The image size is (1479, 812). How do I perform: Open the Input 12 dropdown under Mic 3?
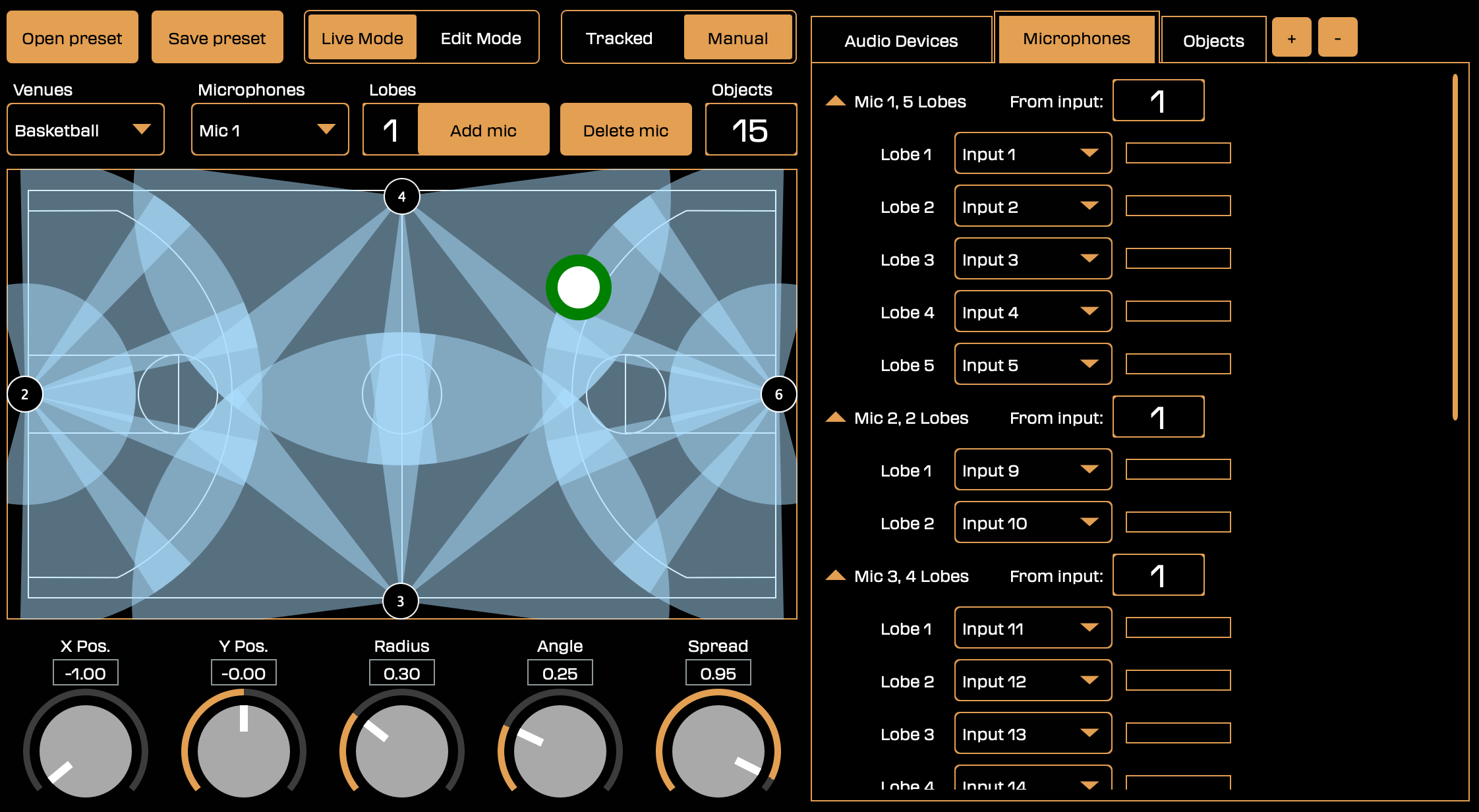(1033, 680)
